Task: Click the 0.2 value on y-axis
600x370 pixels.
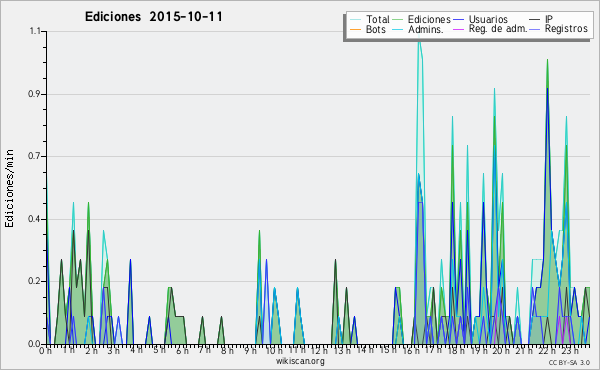Action: 34,281
